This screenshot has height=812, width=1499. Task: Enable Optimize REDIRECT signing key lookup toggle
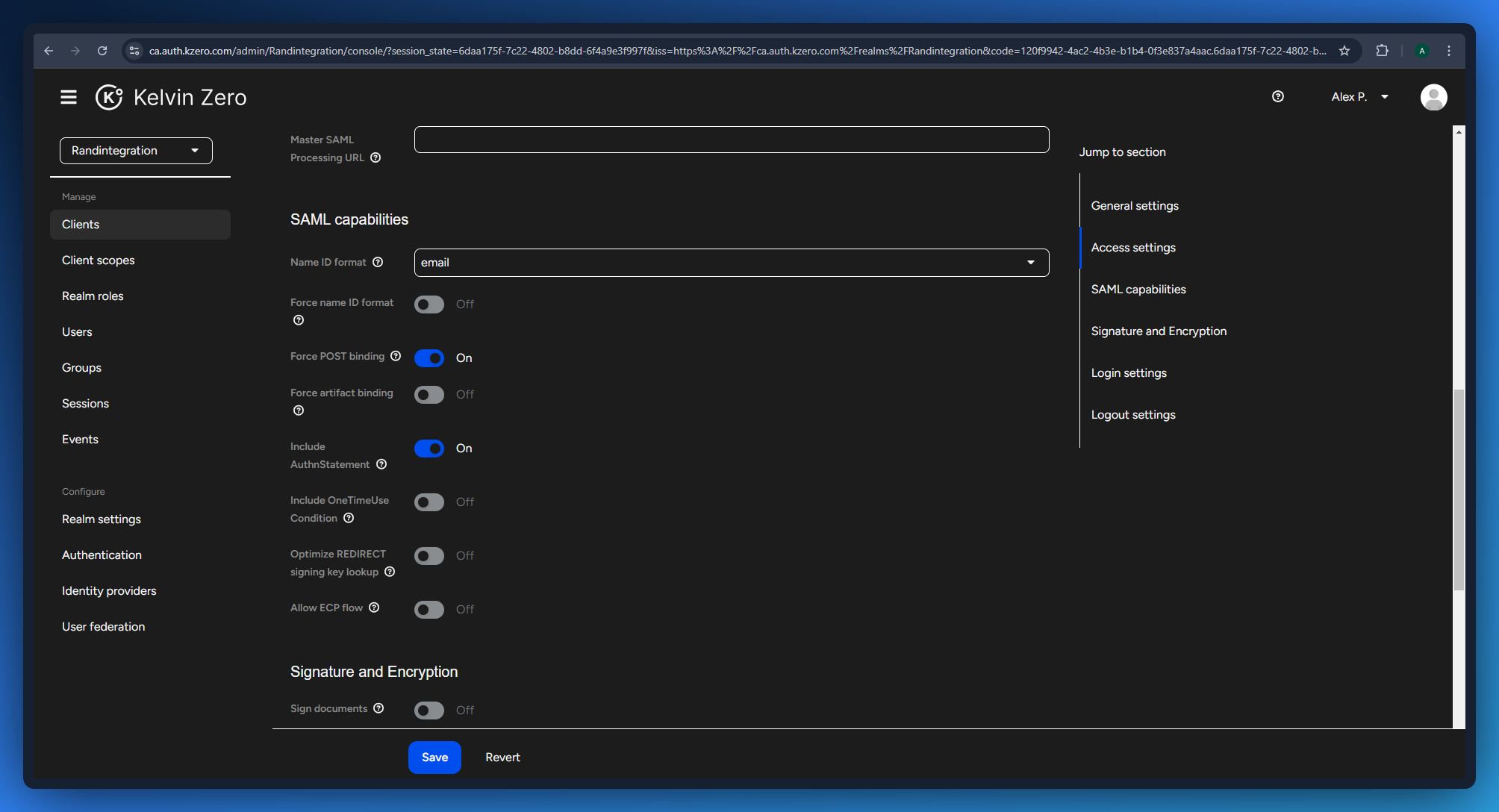click(x=429, y=556)
